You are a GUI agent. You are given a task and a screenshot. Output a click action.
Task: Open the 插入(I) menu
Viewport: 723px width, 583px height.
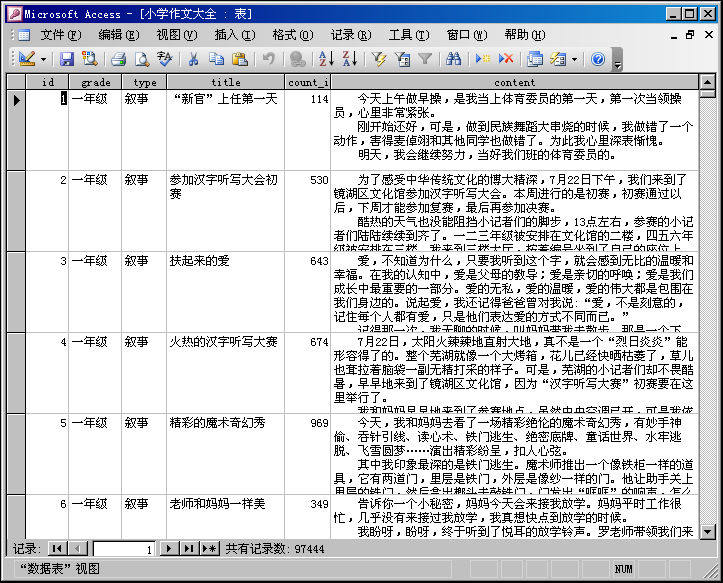click(x=235, y=35)
